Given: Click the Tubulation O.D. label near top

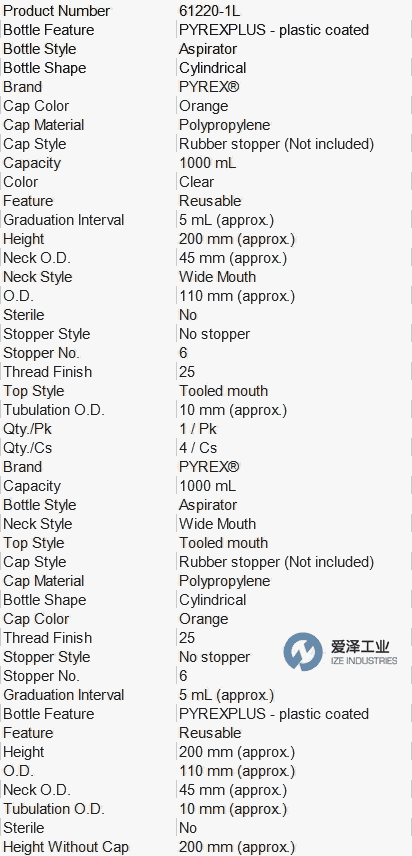Looking at the screenshot, I should point(54,410).
